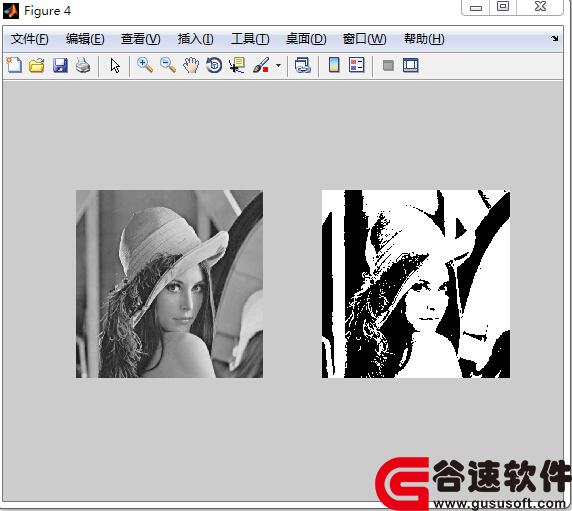Show plot tools and dock figure
Viewport: 572px width, 511px height.
tap(411, 66)
